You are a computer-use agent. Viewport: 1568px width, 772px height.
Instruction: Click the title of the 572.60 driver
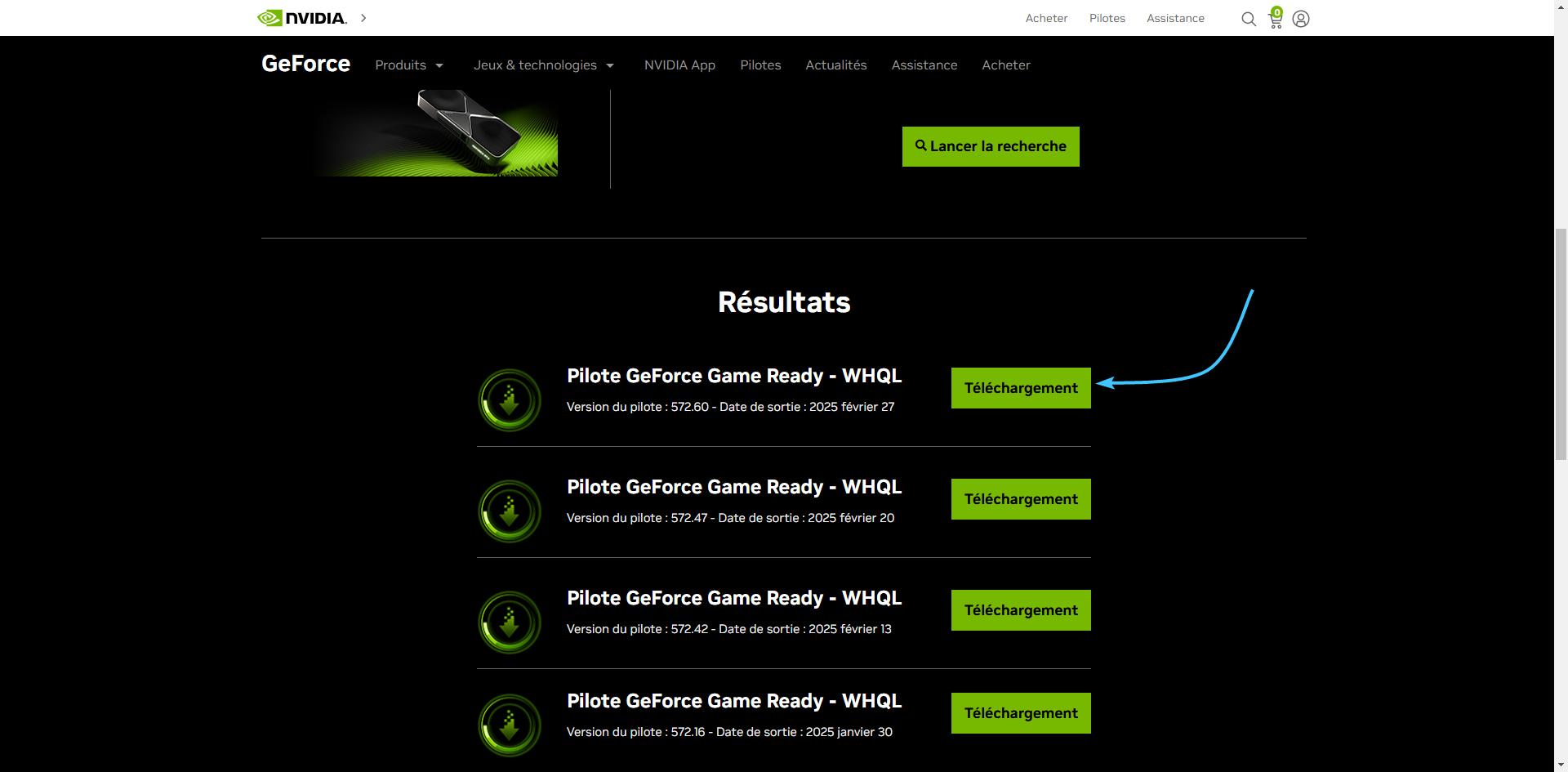tap(734, 376)
